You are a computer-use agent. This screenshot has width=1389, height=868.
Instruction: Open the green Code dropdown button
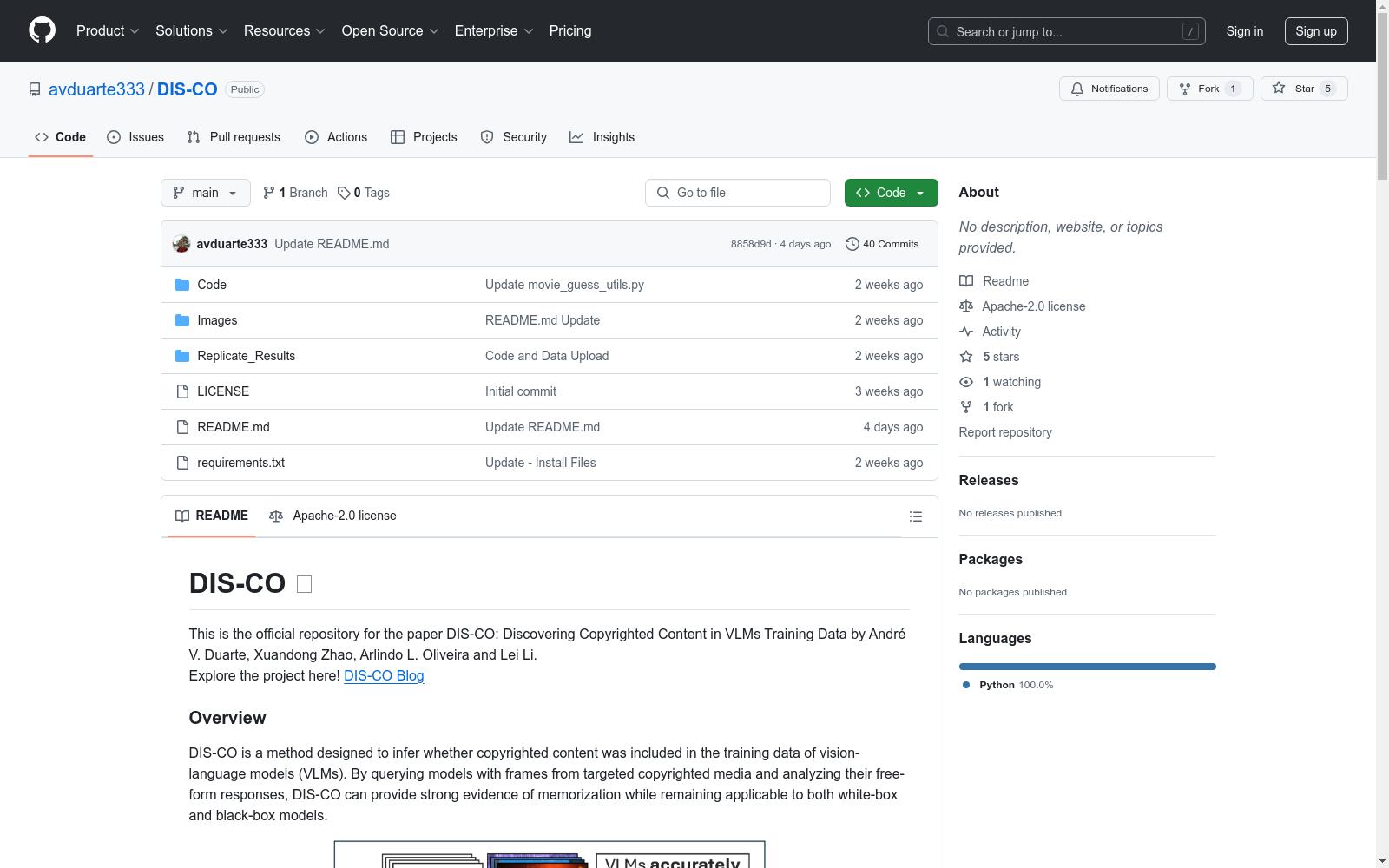(891, 193)
